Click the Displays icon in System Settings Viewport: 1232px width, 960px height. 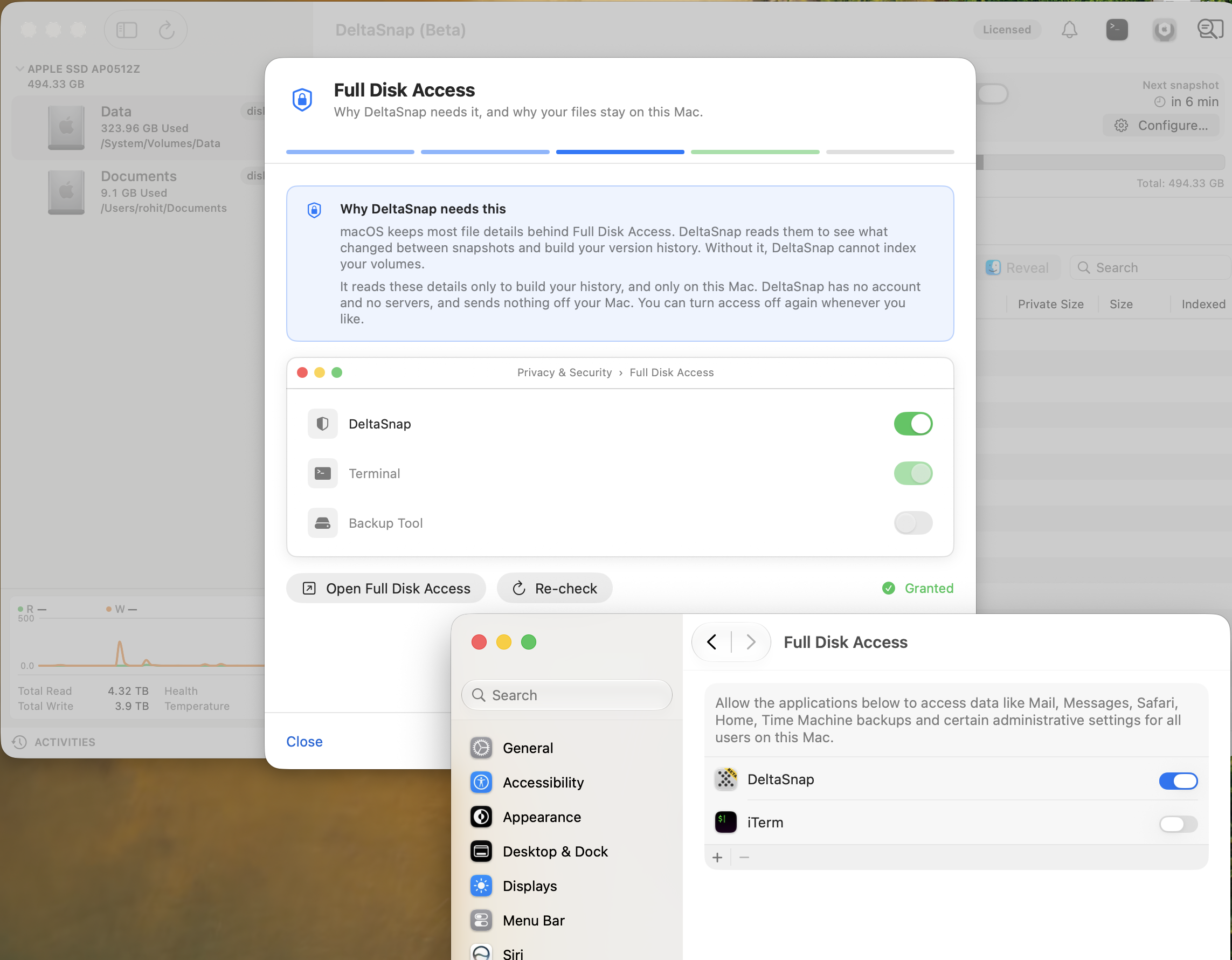481,886
